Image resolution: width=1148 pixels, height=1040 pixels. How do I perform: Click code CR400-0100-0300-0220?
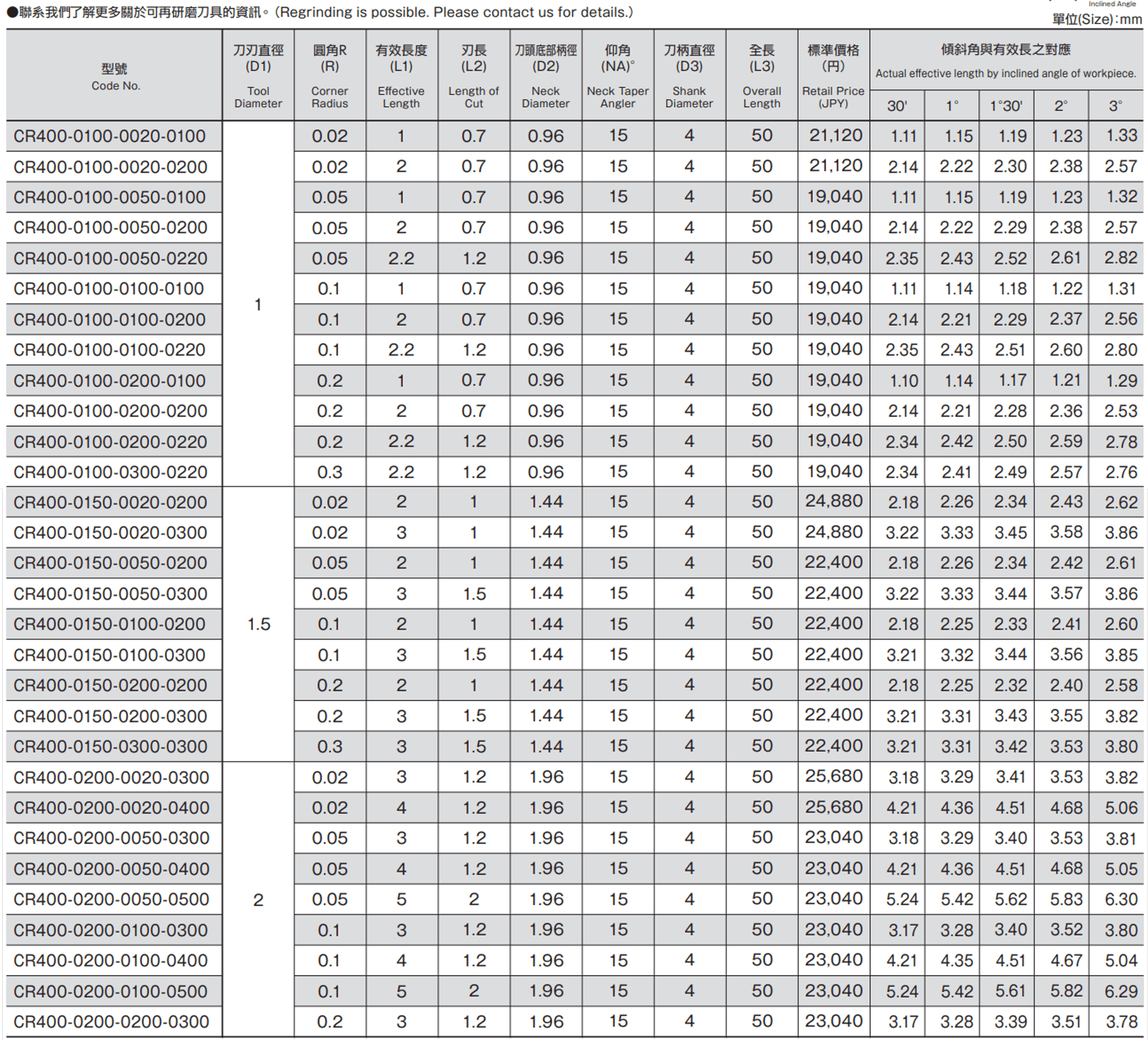coord(110,472)
